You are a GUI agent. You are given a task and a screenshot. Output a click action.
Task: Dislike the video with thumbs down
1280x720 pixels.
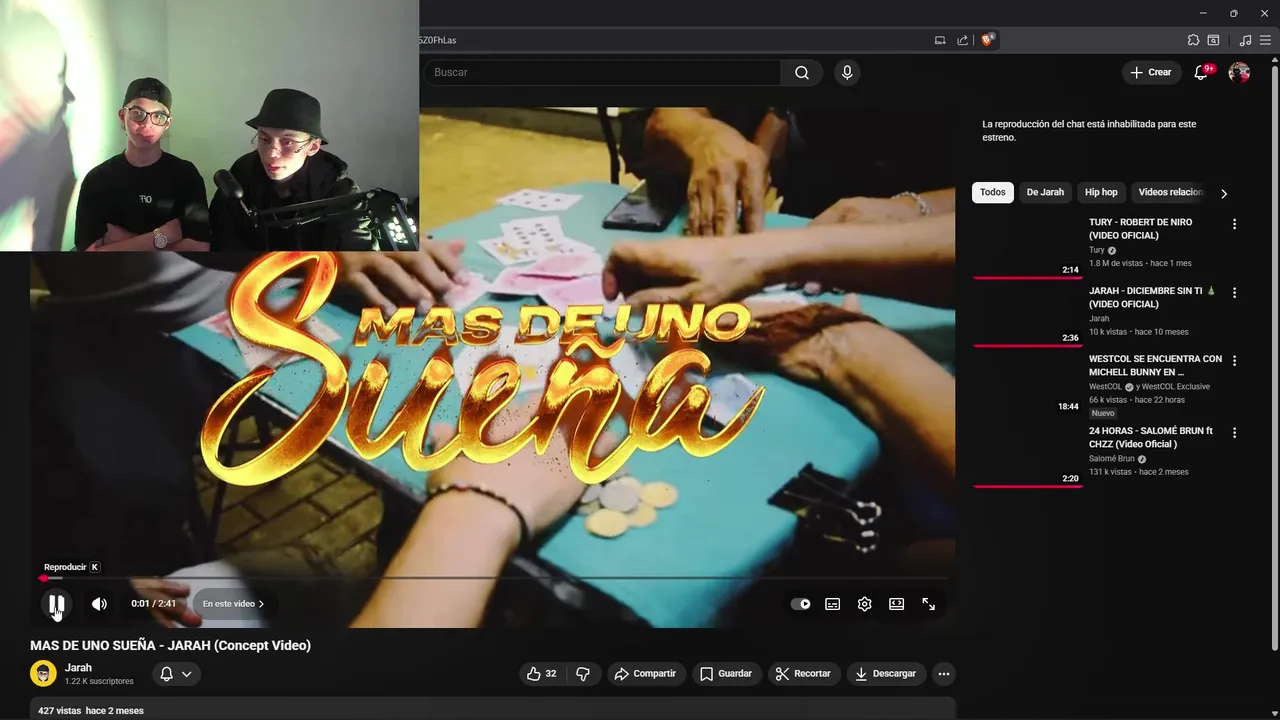[x=583, y=674]
